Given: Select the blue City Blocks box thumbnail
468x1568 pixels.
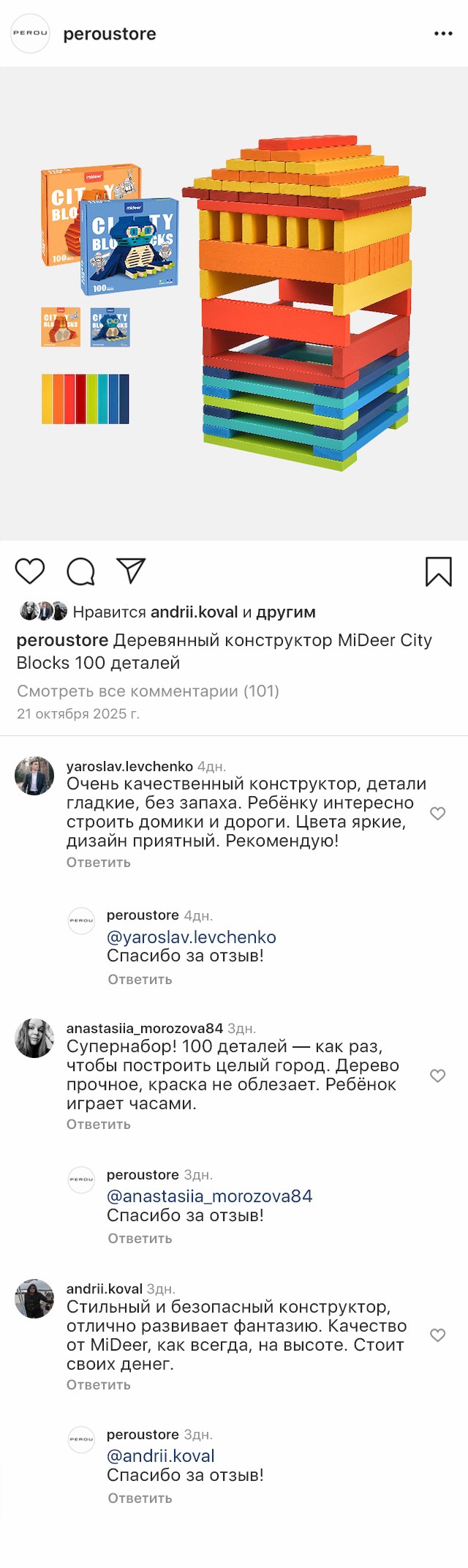Looking at the screenshot, I should pyautogui.click(x=110, y=327).
